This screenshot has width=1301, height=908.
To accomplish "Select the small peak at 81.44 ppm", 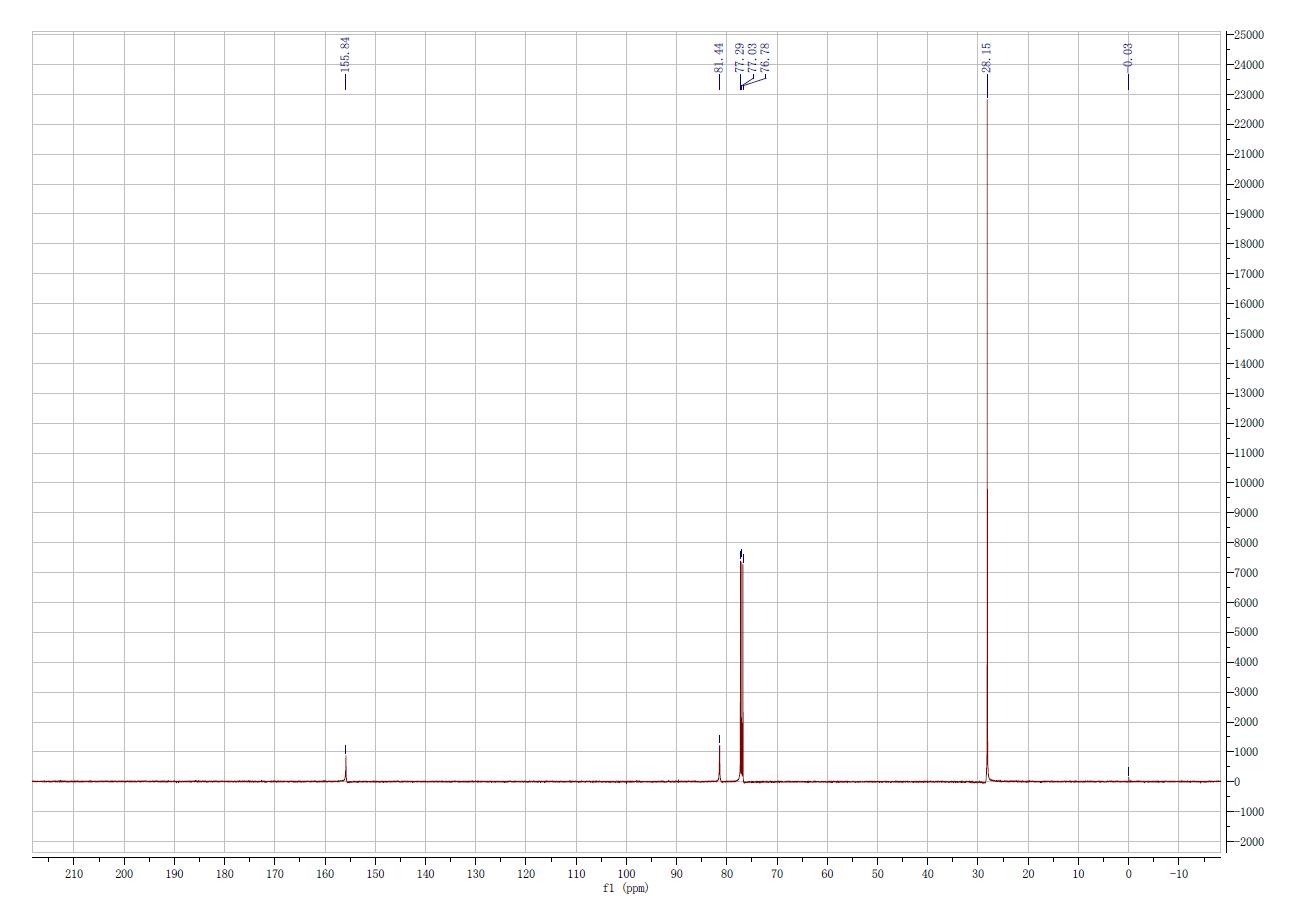I will click(719, 762).
